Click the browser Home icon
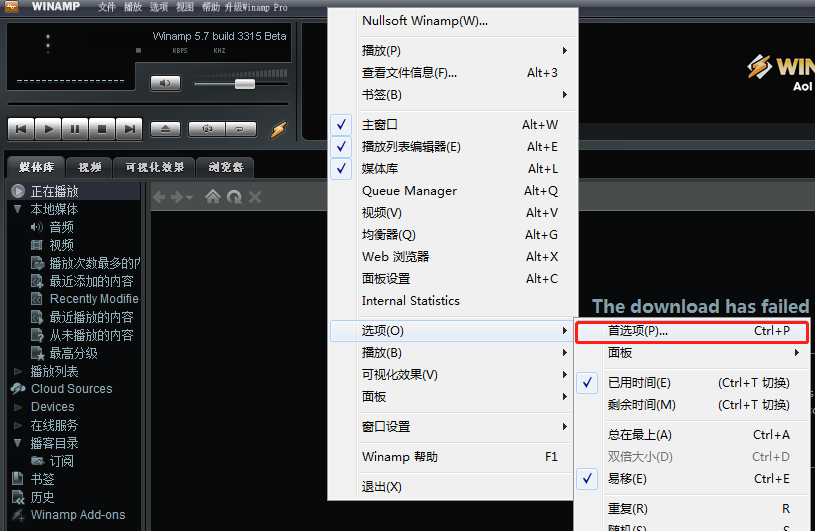 pyautogui.click(x=213, y=196)
